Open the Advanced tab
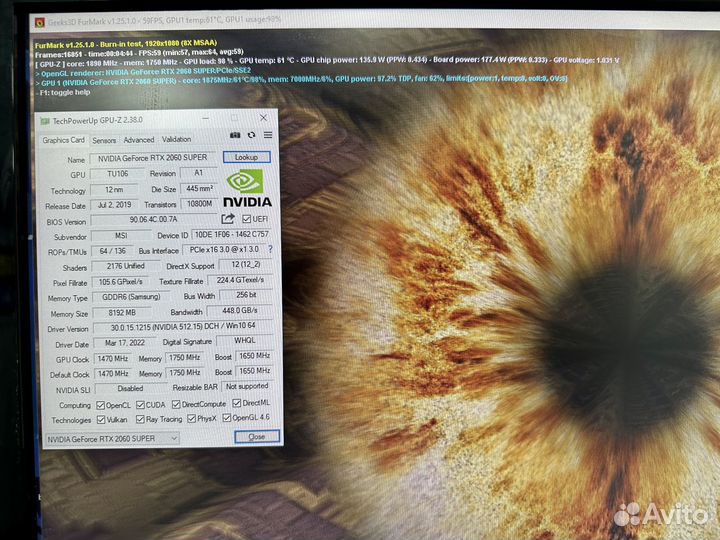This screenshot has width=720, height=540. click(x=139, y=140)
